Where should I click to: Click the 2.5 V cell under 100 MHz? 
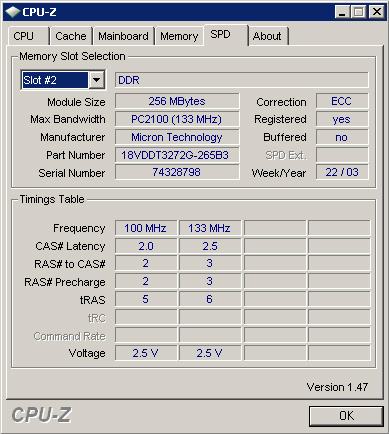click(x=146, y=353)
